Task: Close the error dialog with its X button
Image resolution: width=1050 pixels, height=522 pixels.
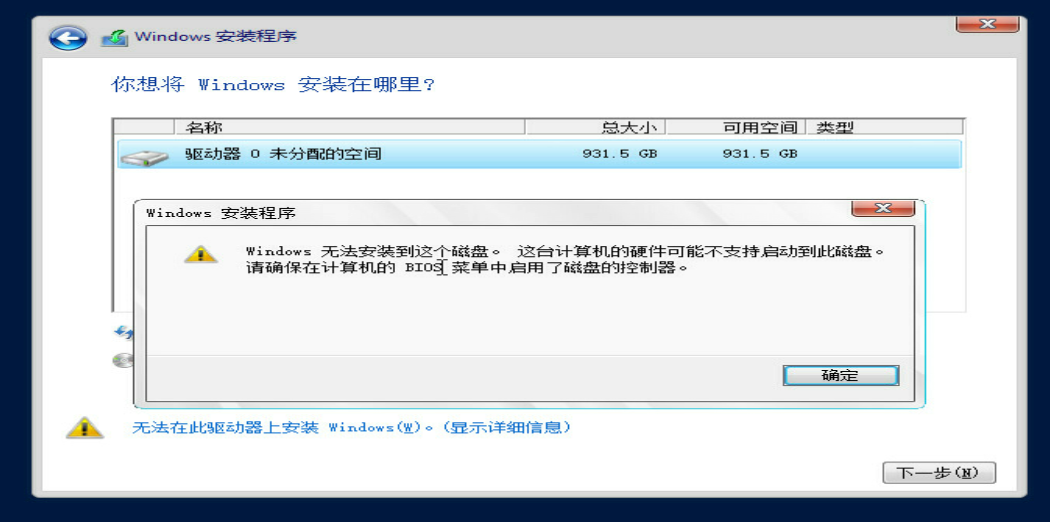Action: point(883,208)
